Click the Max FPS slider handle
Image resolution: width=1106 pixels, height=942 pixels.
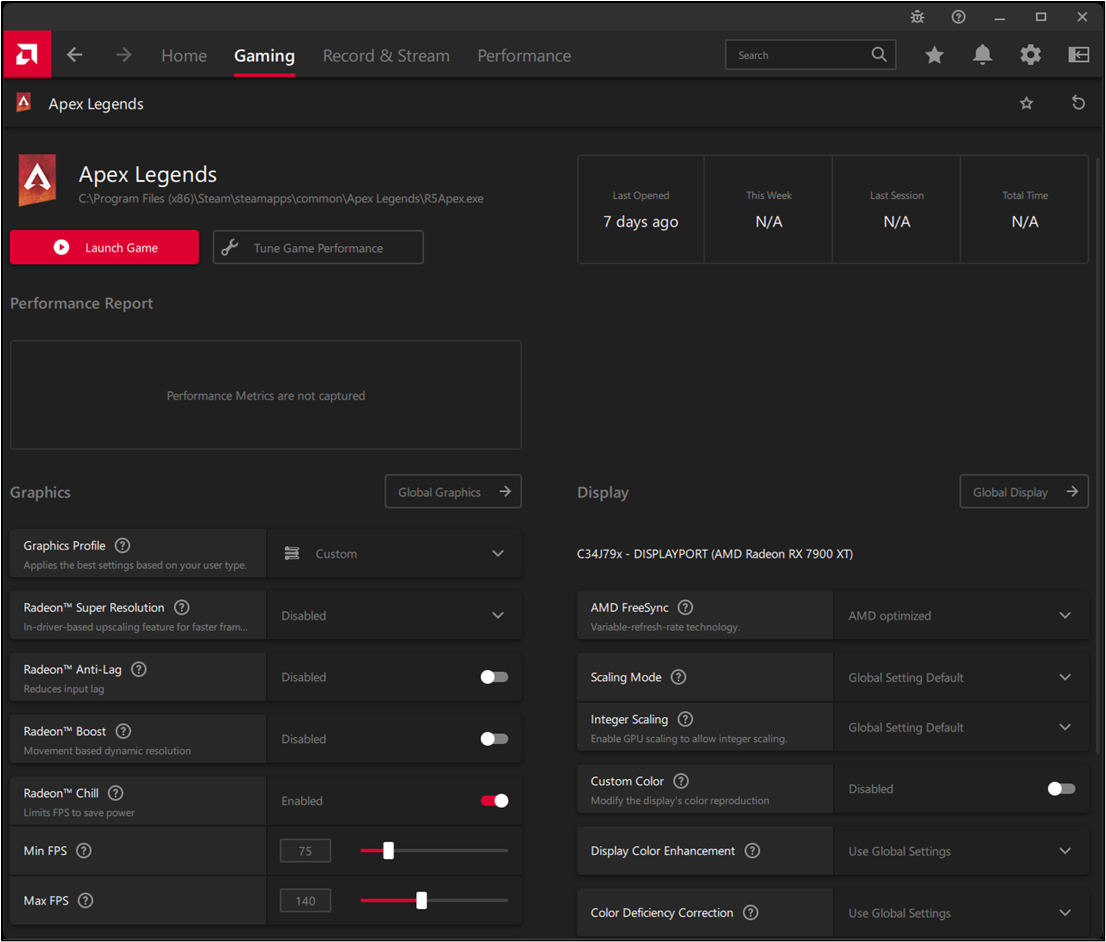421,900
